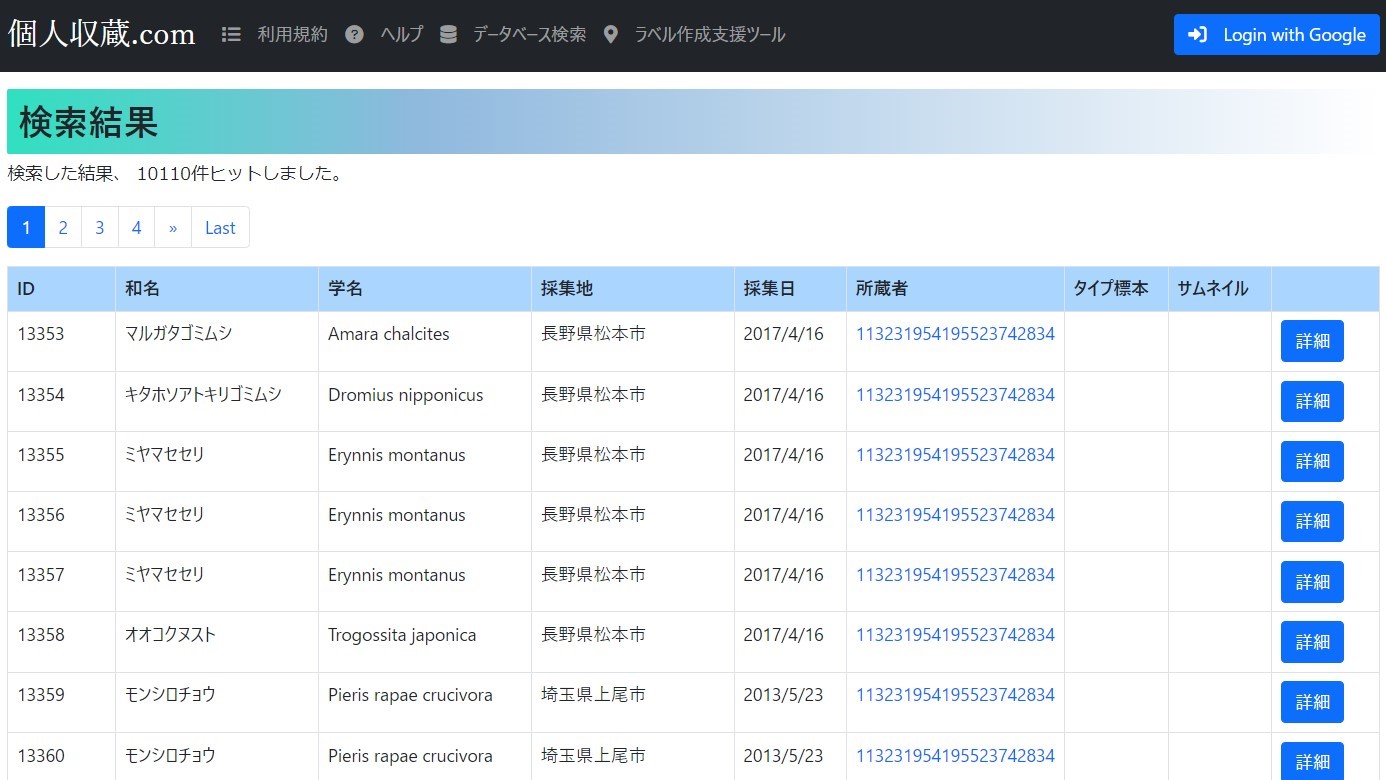Go to results page 2

point(63,228)
